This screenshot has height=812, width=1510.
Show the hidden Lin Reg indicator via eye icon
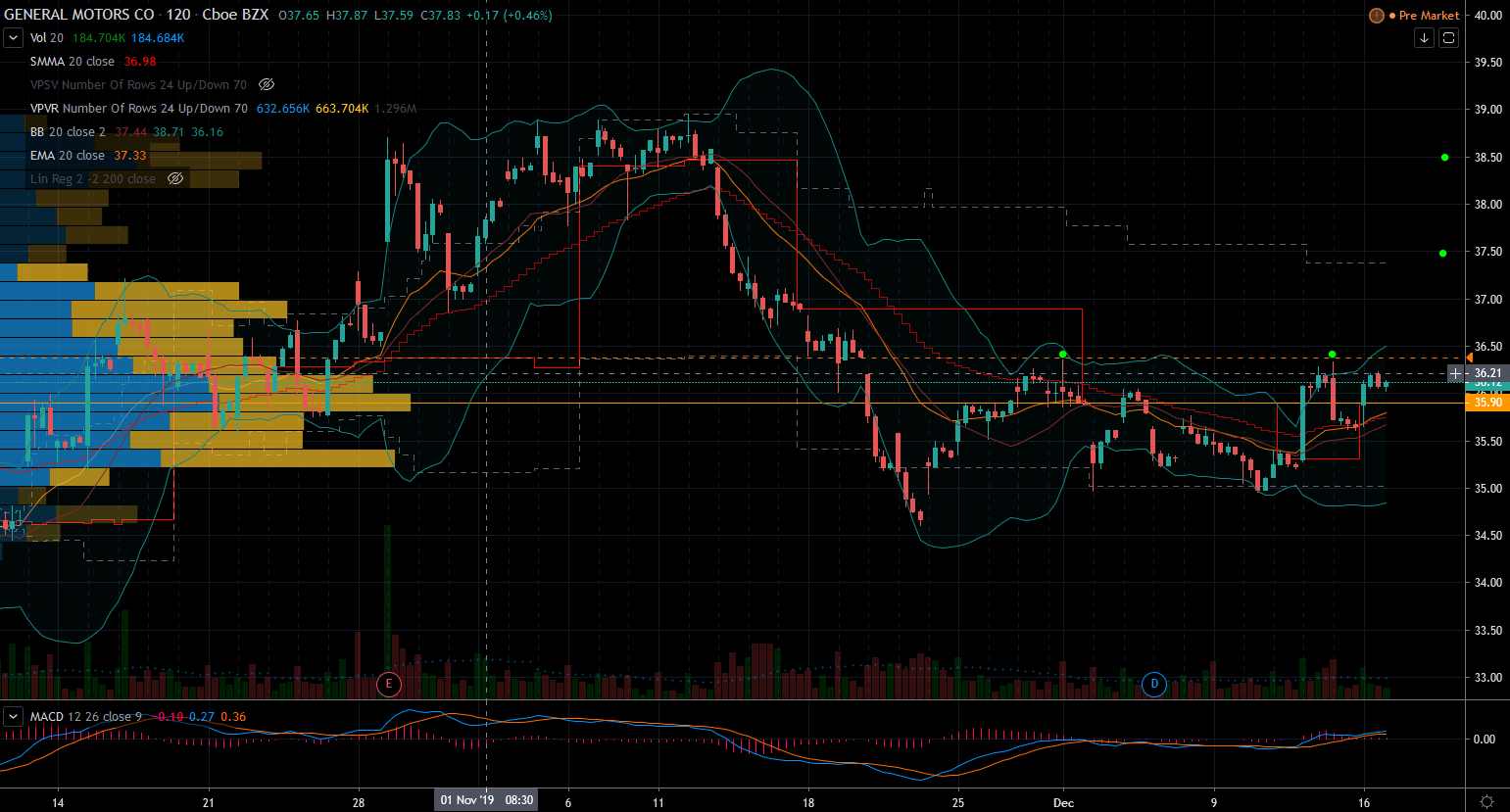tap(175, 179)
